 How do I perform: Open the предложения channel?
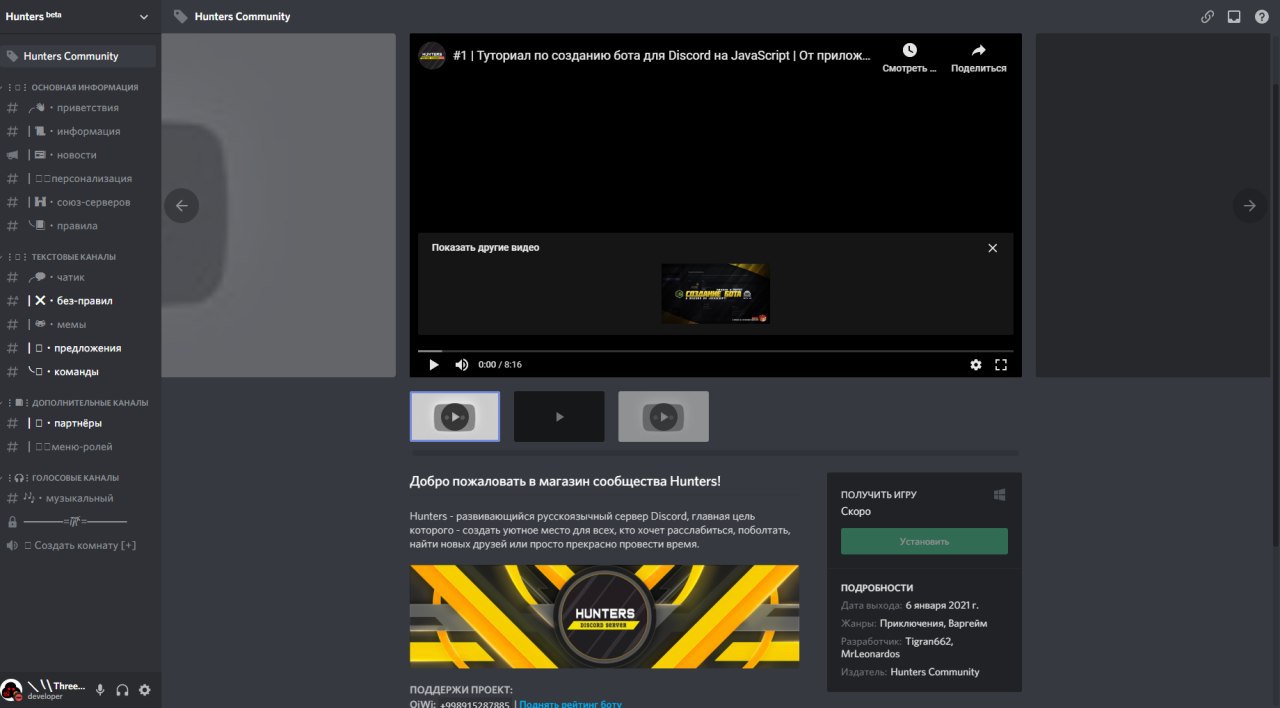(x=79, y=348)
